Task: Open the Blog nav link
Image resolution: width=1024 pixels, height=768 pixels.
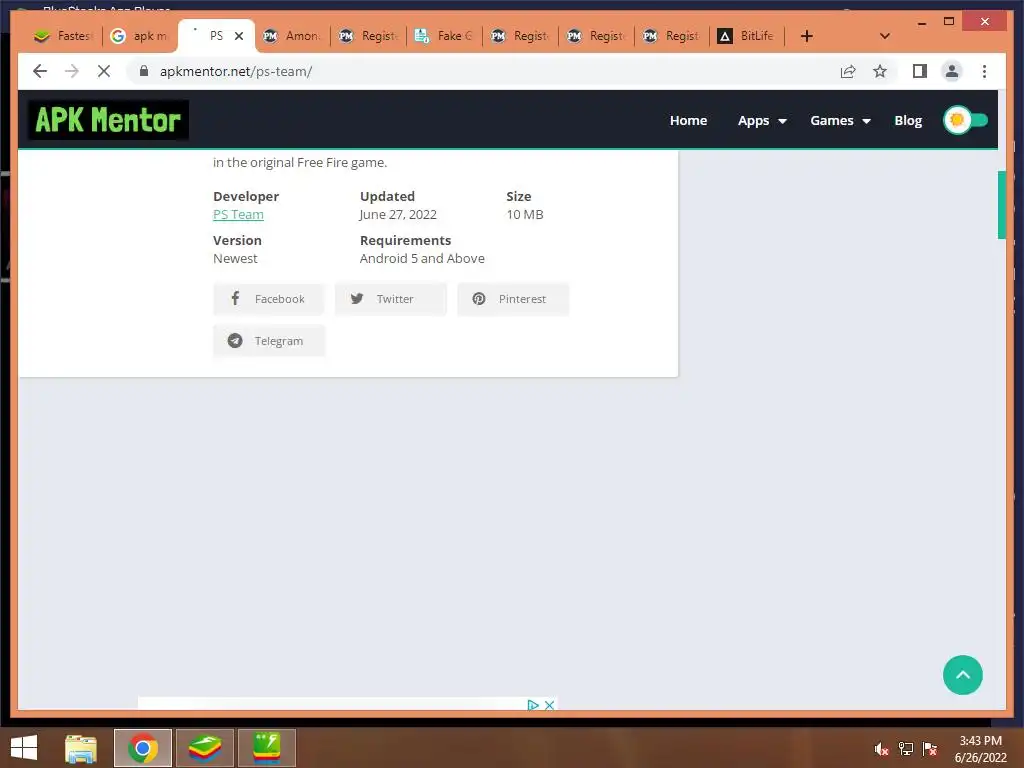Action: pos(908,120)
